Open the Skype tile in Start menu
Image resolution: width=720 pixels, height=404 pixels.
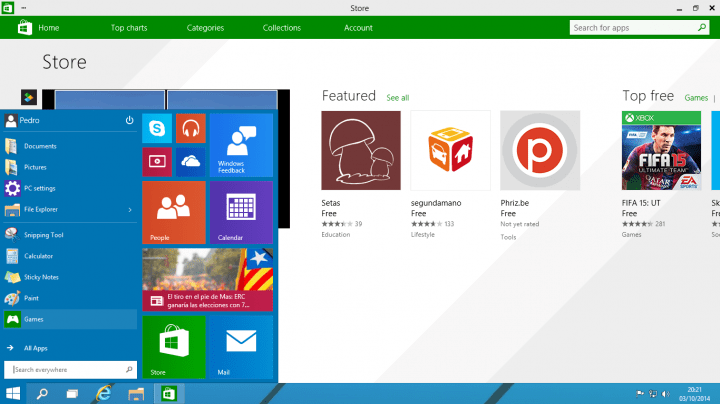click(157, 128)
